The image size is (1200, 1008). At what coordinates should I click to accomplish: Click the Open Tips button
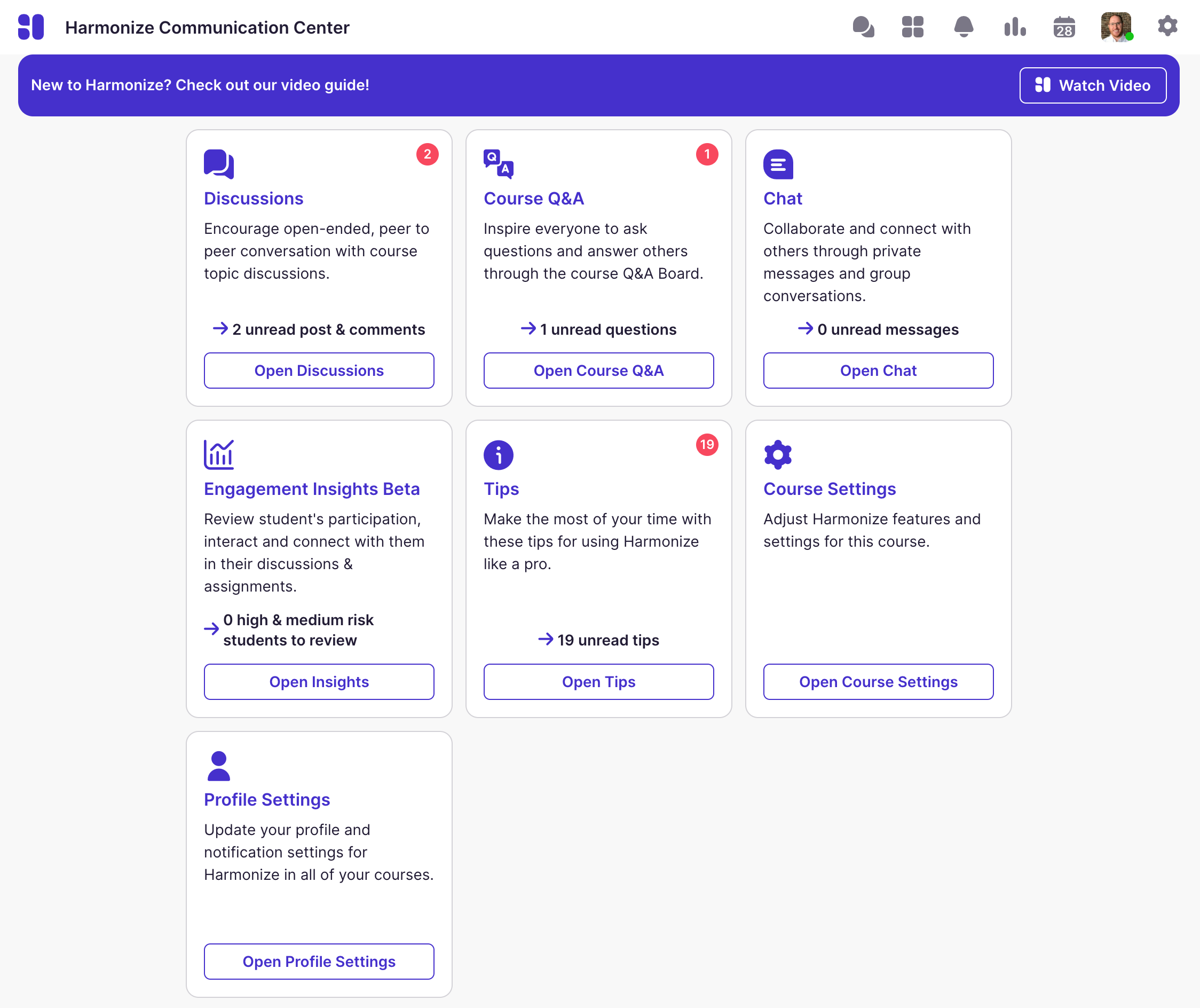[x=599, y=682]
